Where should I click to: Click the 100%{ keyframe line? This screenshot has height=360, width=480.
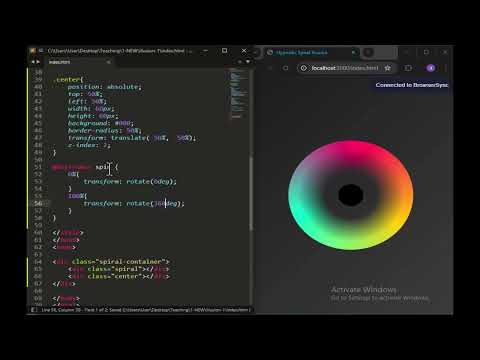tap(77, 196)
